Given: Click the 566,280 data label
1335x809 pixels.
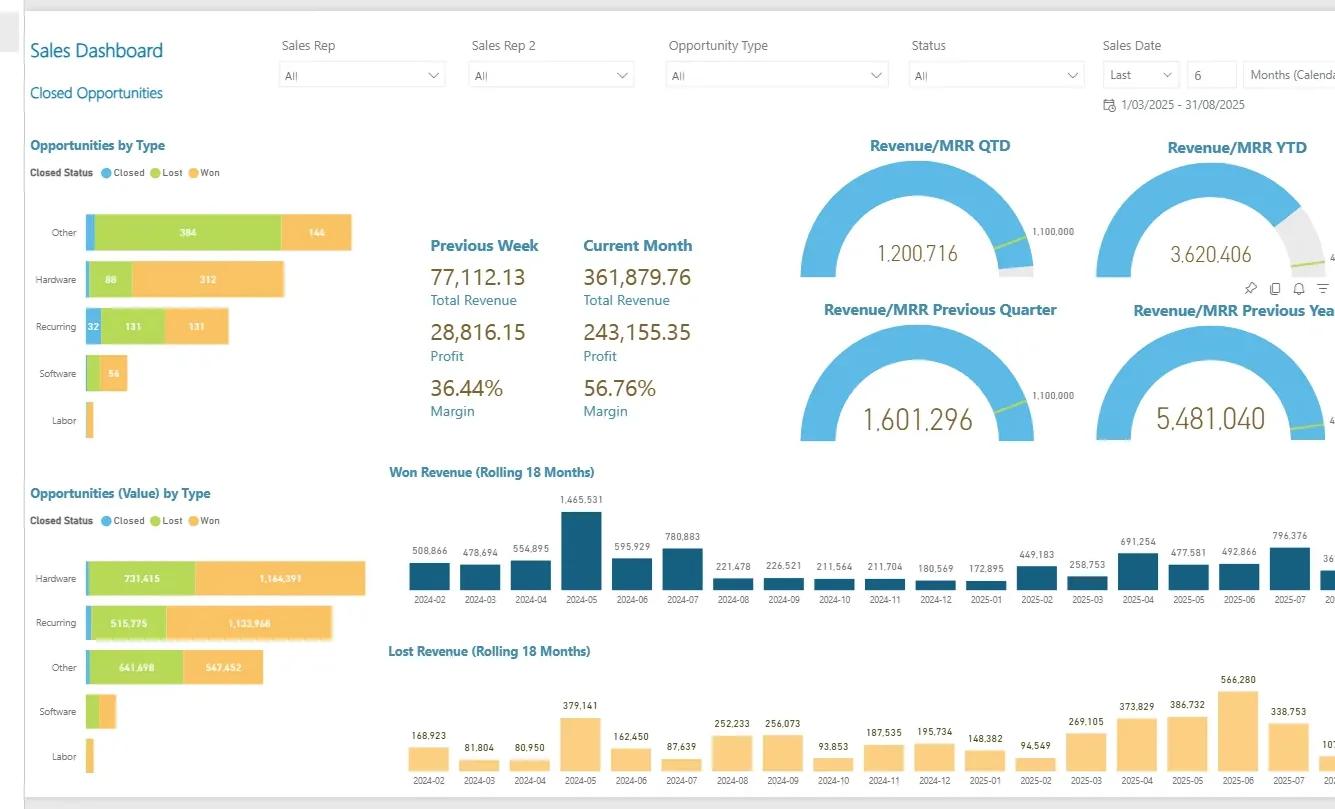Looking at the screenshot, I should pos(1238,680).
